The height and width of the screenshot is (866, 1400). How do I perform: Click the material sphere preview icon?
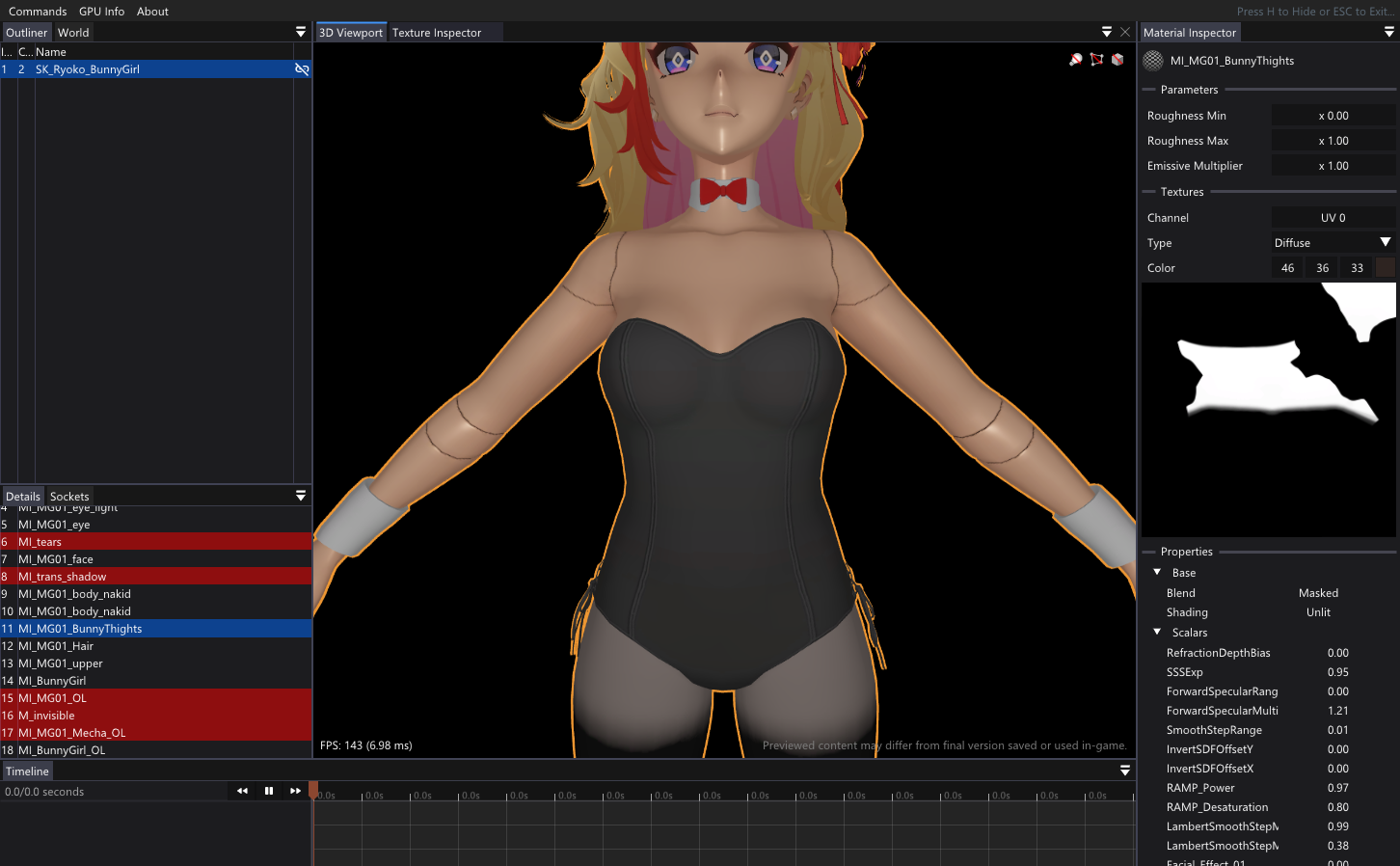click(x=1153, y=61)
